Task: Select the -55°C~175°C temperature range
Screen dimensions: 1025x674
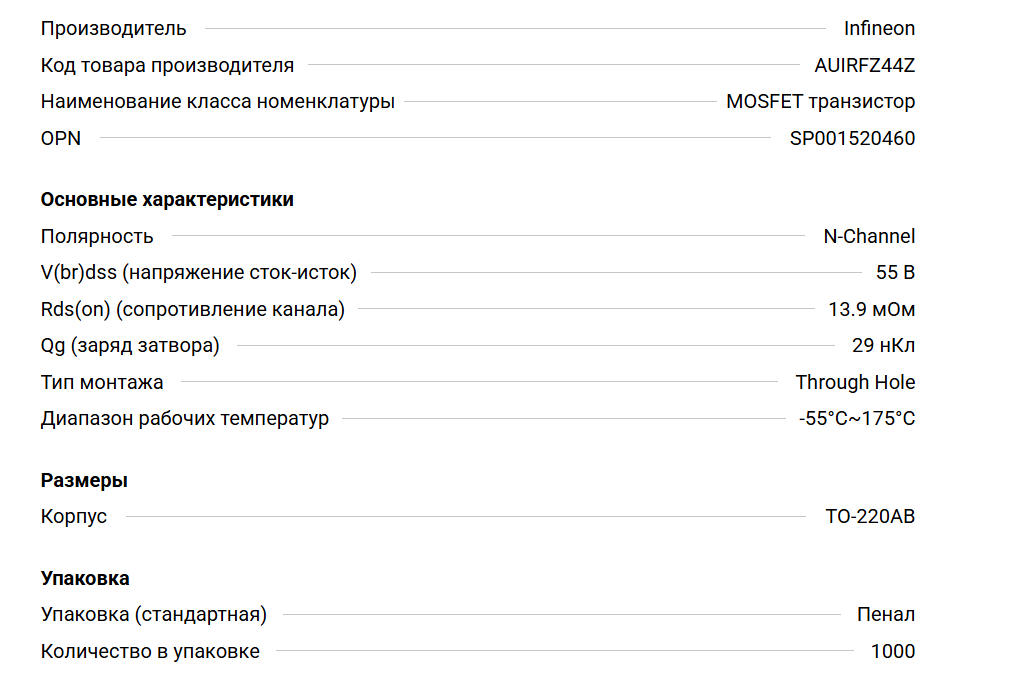Action: 857,419
